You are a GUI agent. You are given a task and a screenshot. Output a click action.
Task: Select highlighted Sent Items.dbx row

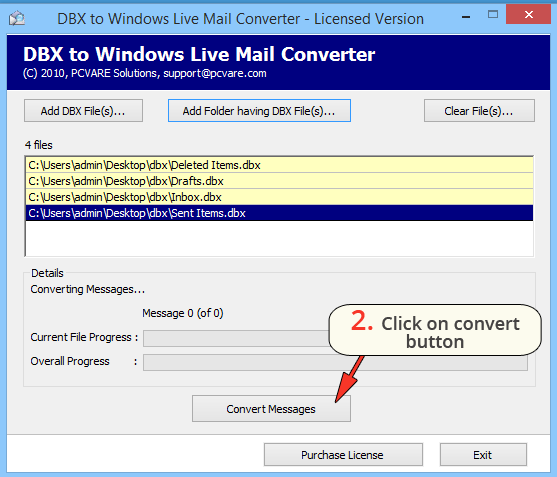pyautogui.click(x=279, y=213)
